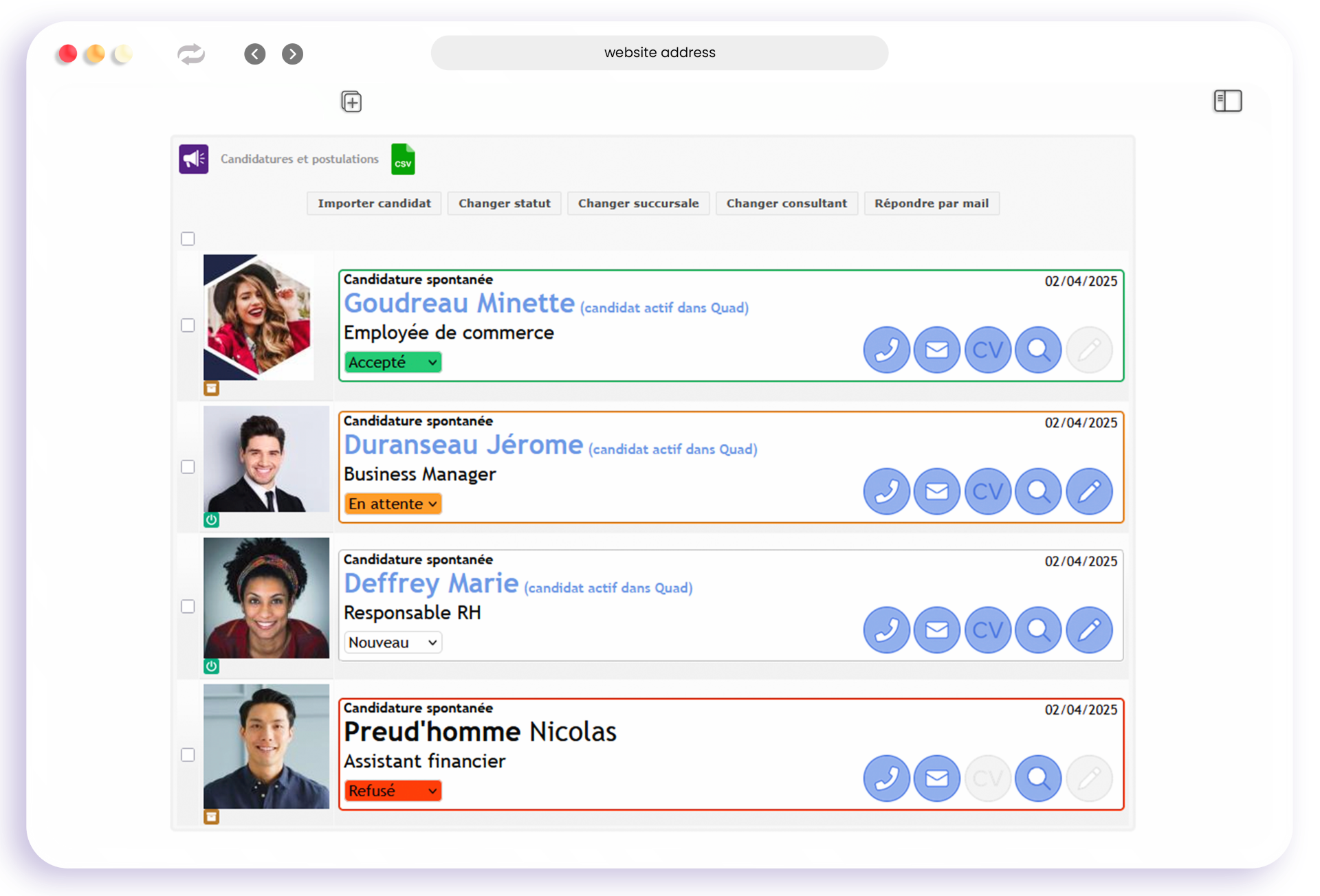The height and width of the screenshot is (896, 1320).
Task: Open the Accepté status dropdown
Action: click(x=393, y=362)
